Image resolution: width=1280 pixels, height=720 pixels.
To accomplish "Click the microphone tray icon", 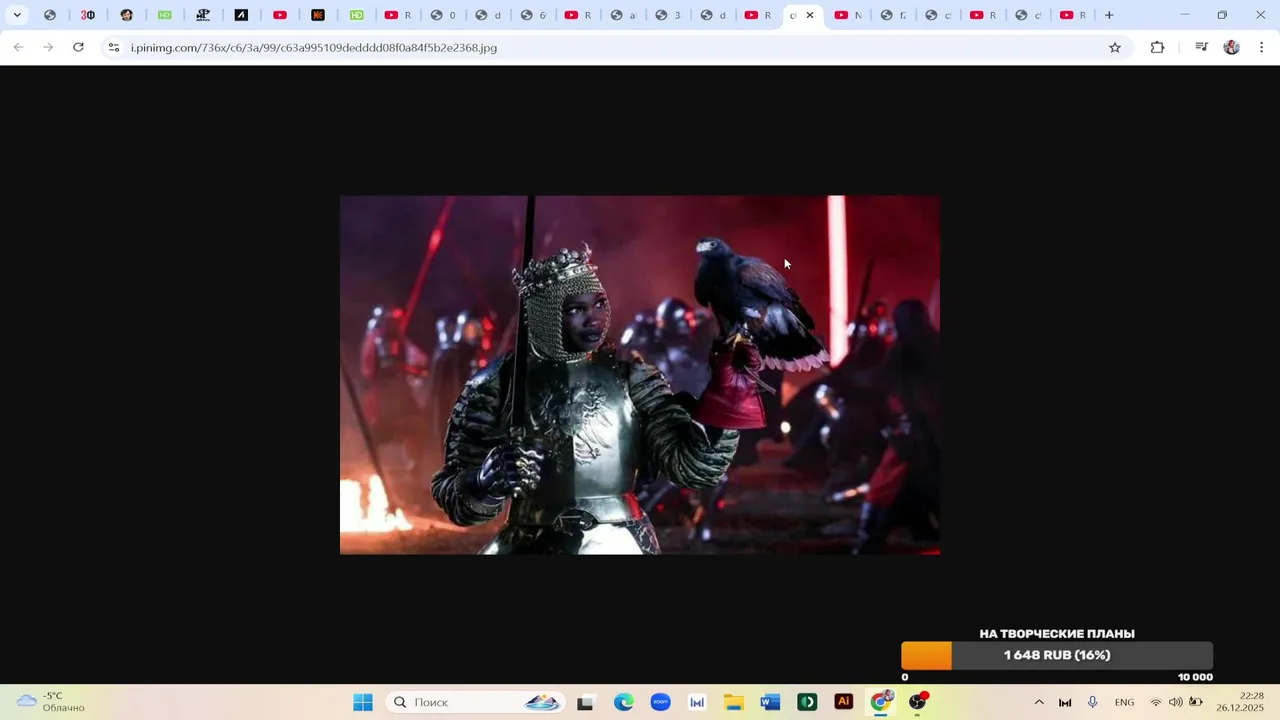I will [x=1093, y=702].
